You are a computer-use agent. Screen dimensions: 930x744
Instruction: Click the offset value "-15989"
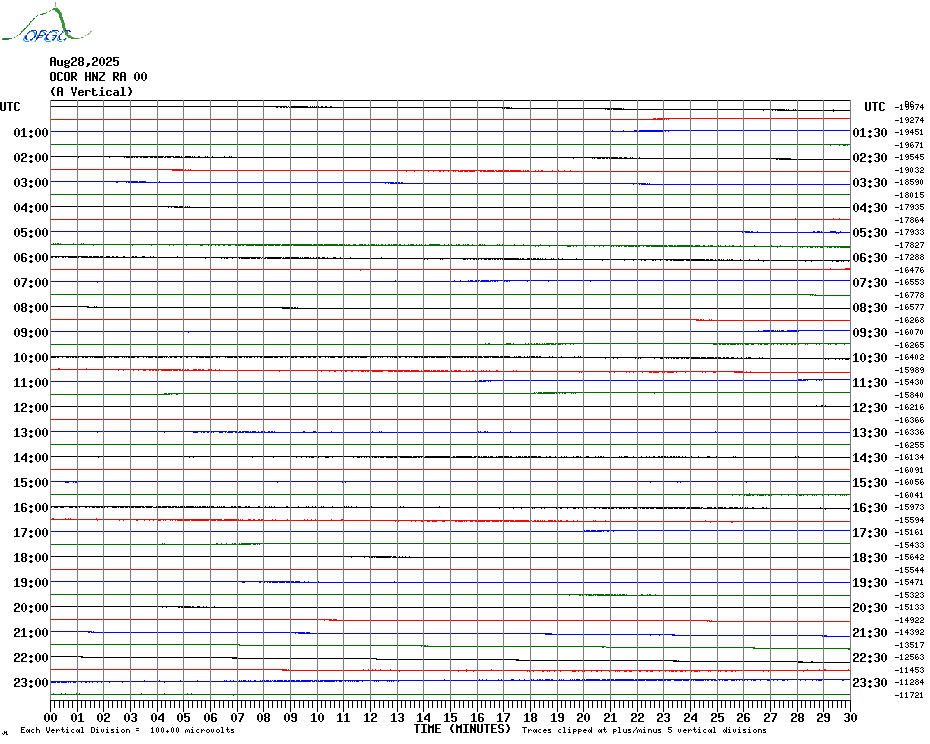pyautogui.click(x=909, y=370)
